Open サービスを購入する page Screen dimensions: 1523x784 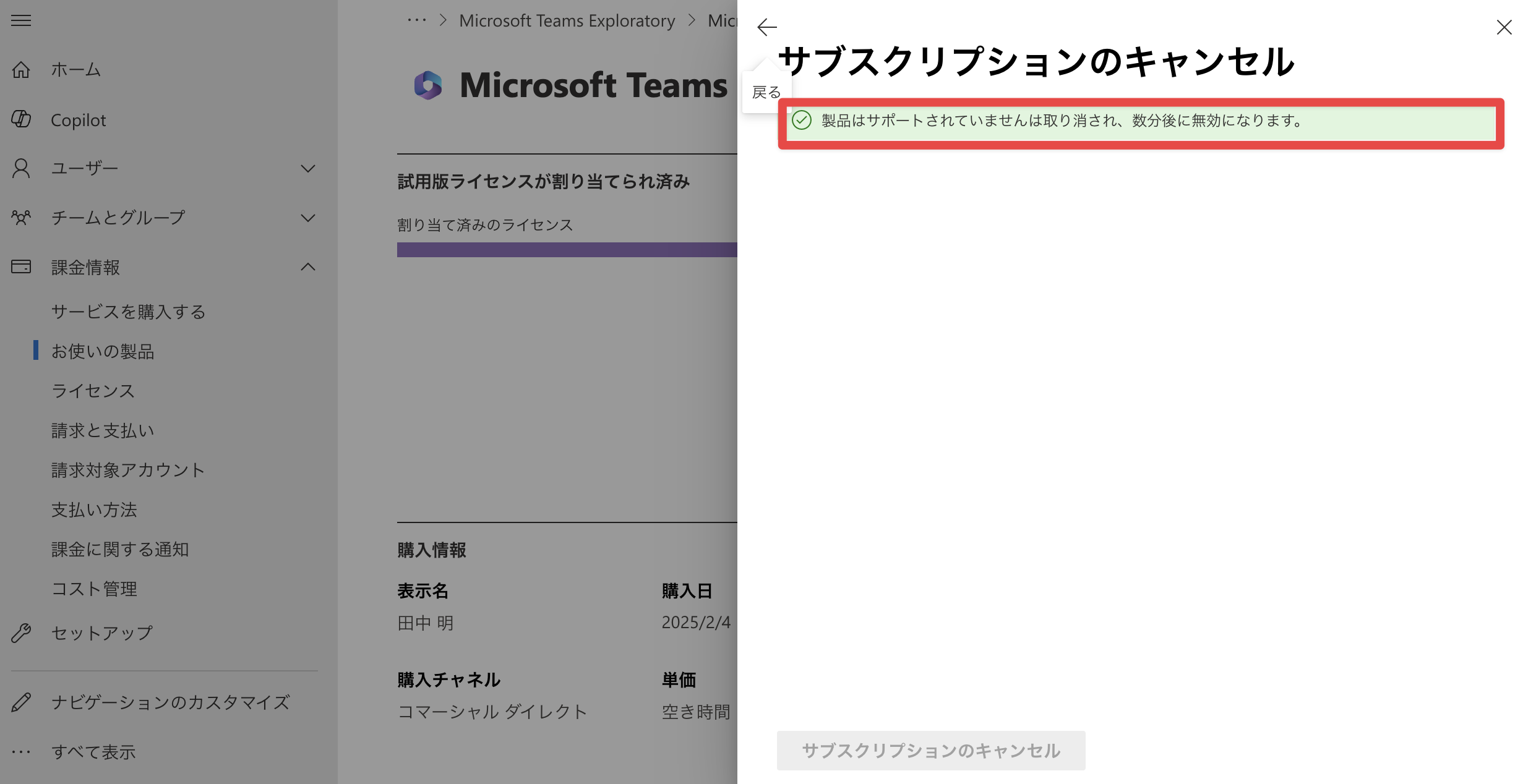pyautogui.click(x=129, y=312)
